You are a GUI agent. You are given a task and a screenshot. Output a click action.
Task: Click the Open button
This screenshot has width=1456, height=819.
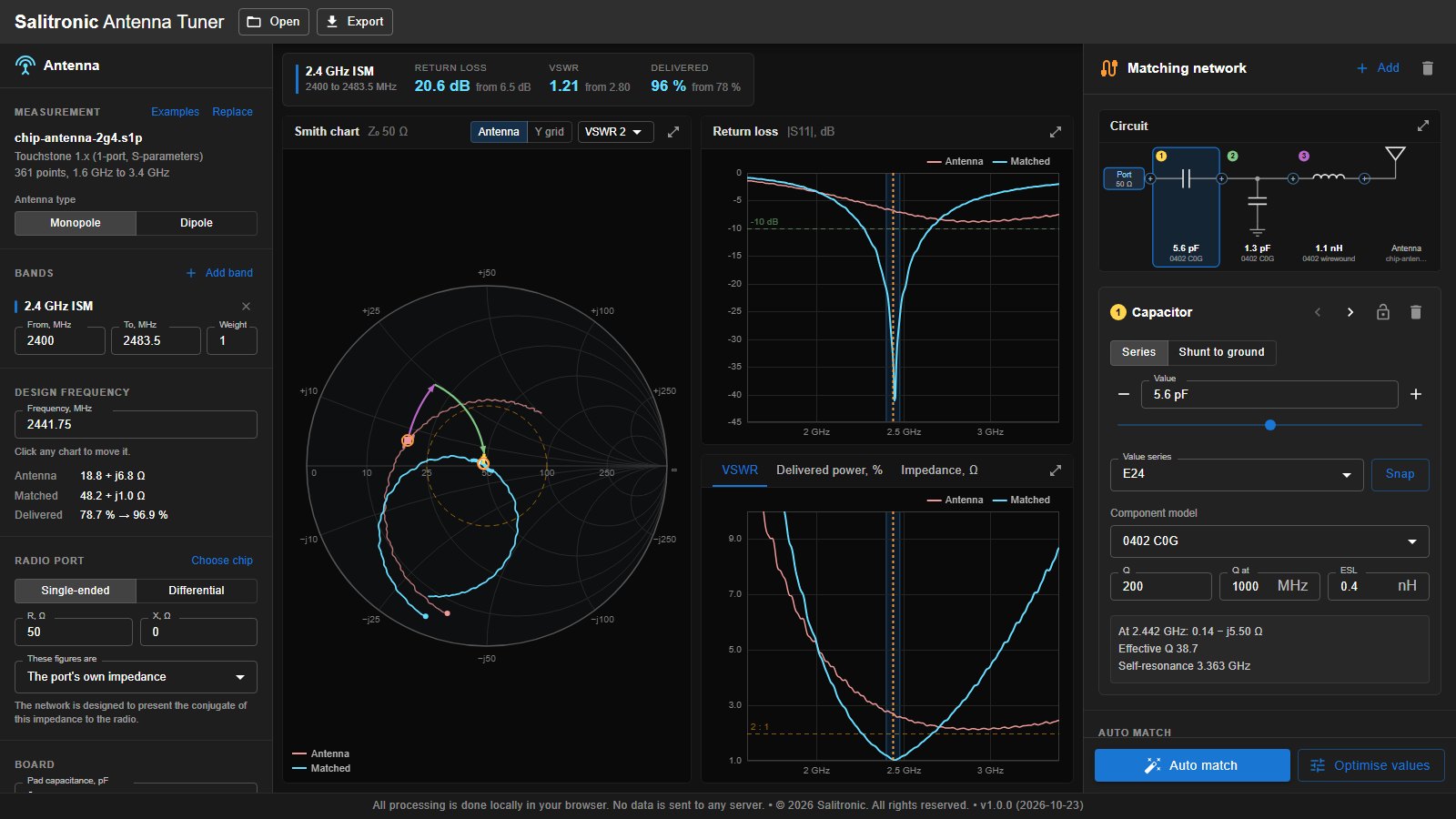[274, 22]
